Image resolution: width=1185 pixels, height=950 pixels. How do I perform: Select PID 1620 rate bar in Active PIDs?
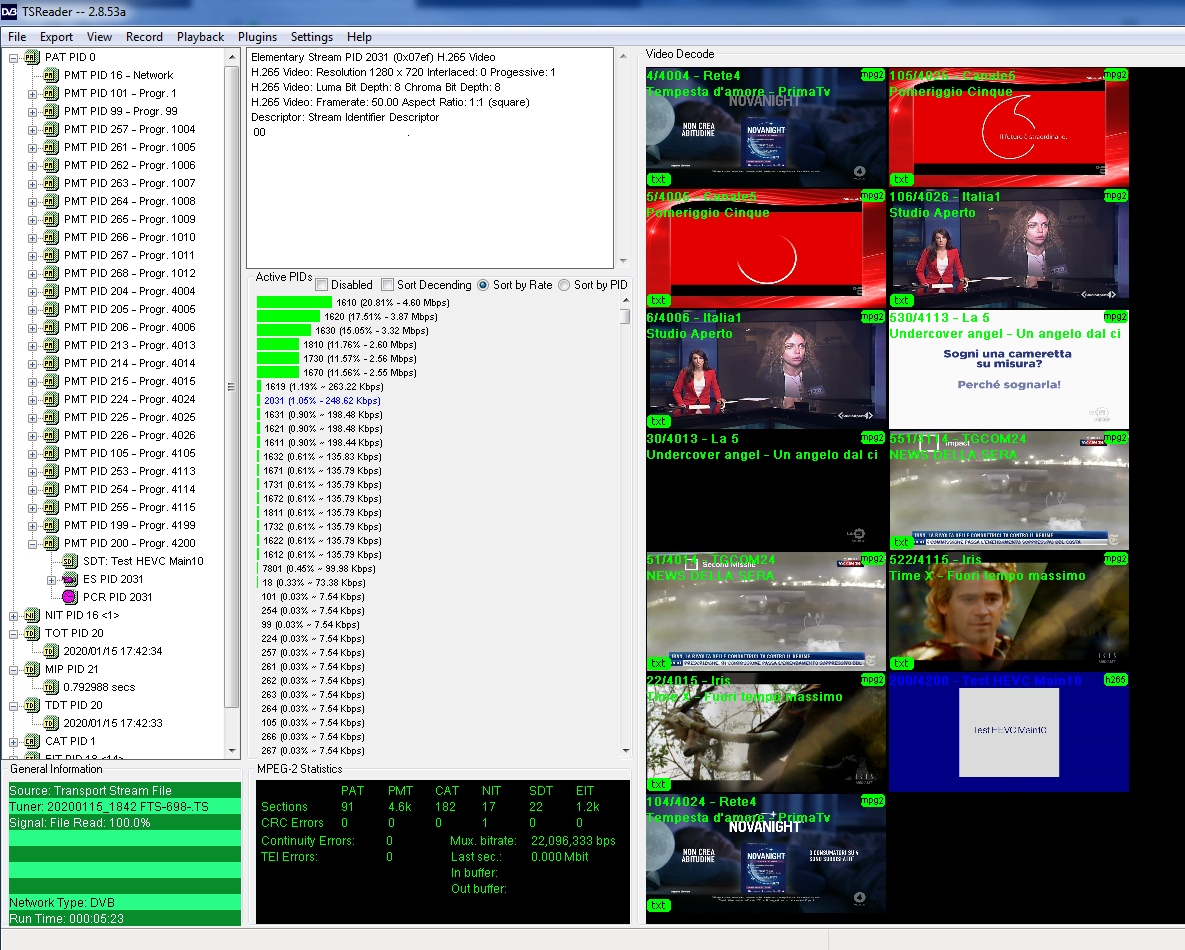(289, 317)
